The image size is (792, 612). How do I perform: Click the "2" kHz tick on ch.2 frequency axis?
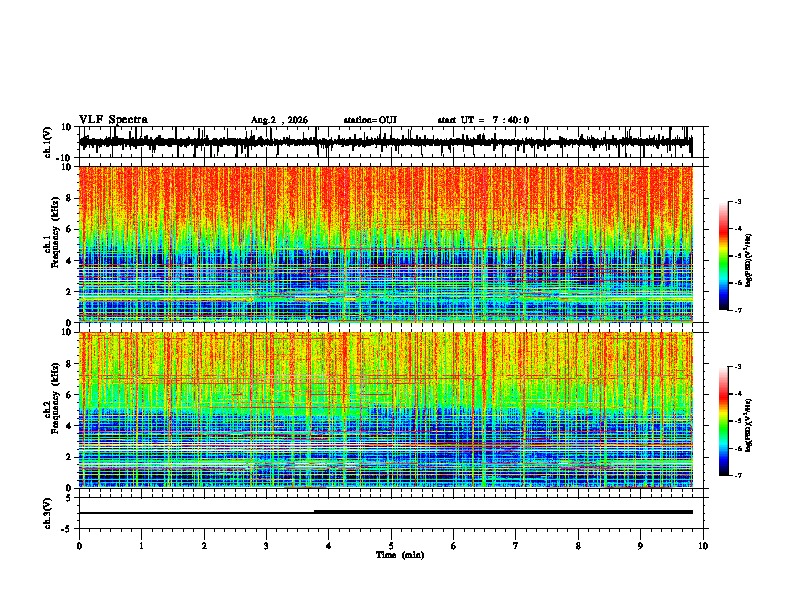(x=69, y=457)
